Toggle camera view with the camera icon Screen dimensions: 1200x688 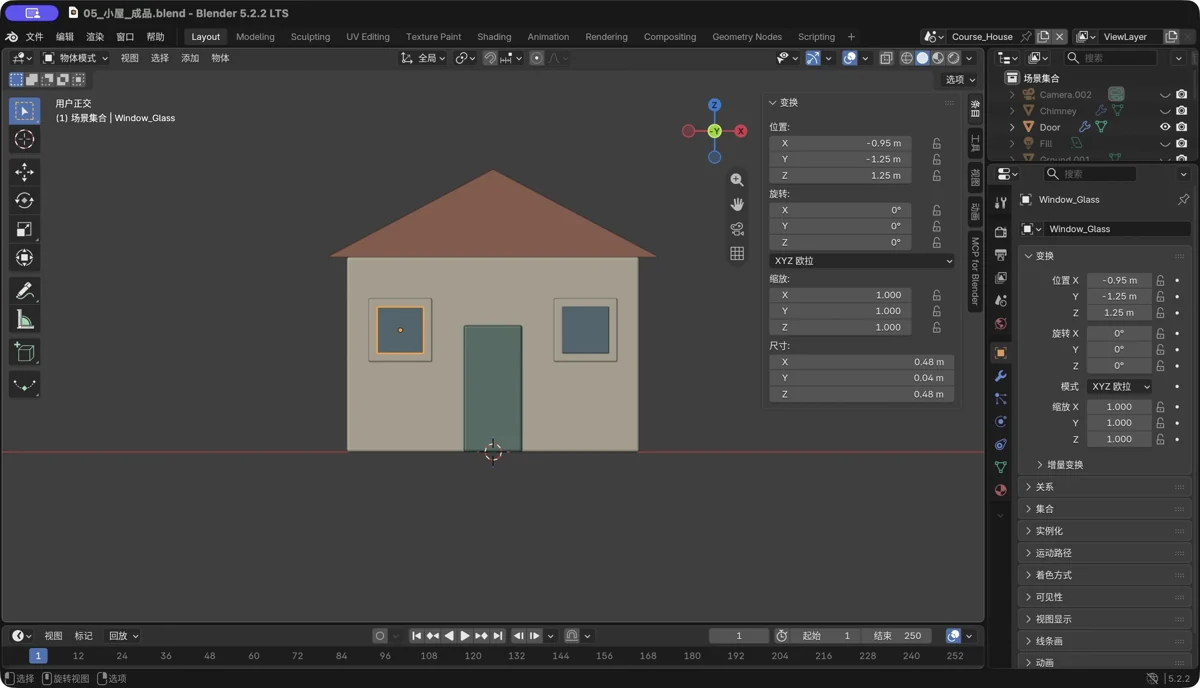(x=737, y=229)
